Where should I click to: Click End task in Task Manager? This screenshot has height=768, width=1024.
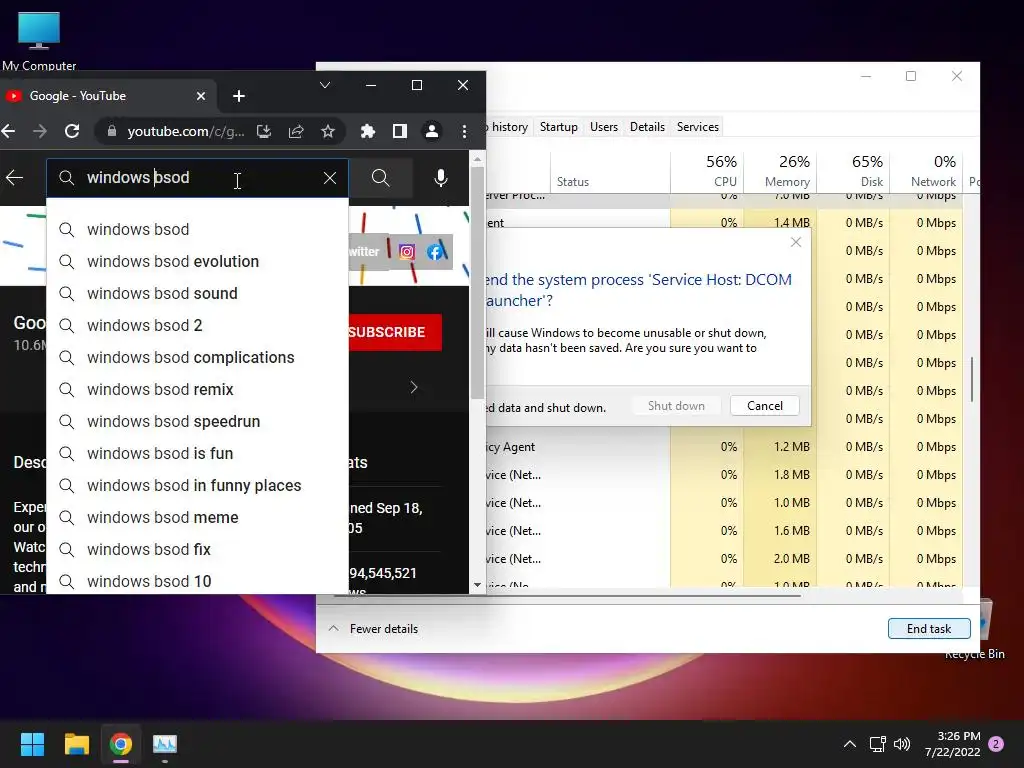(x=929, y=628)
